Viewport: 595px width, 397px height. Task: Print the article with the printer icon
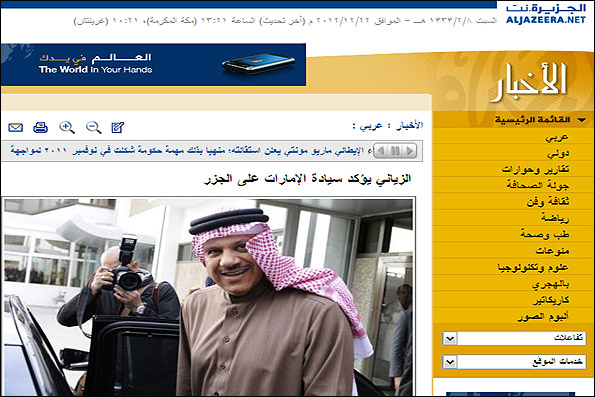coord(41,127)
